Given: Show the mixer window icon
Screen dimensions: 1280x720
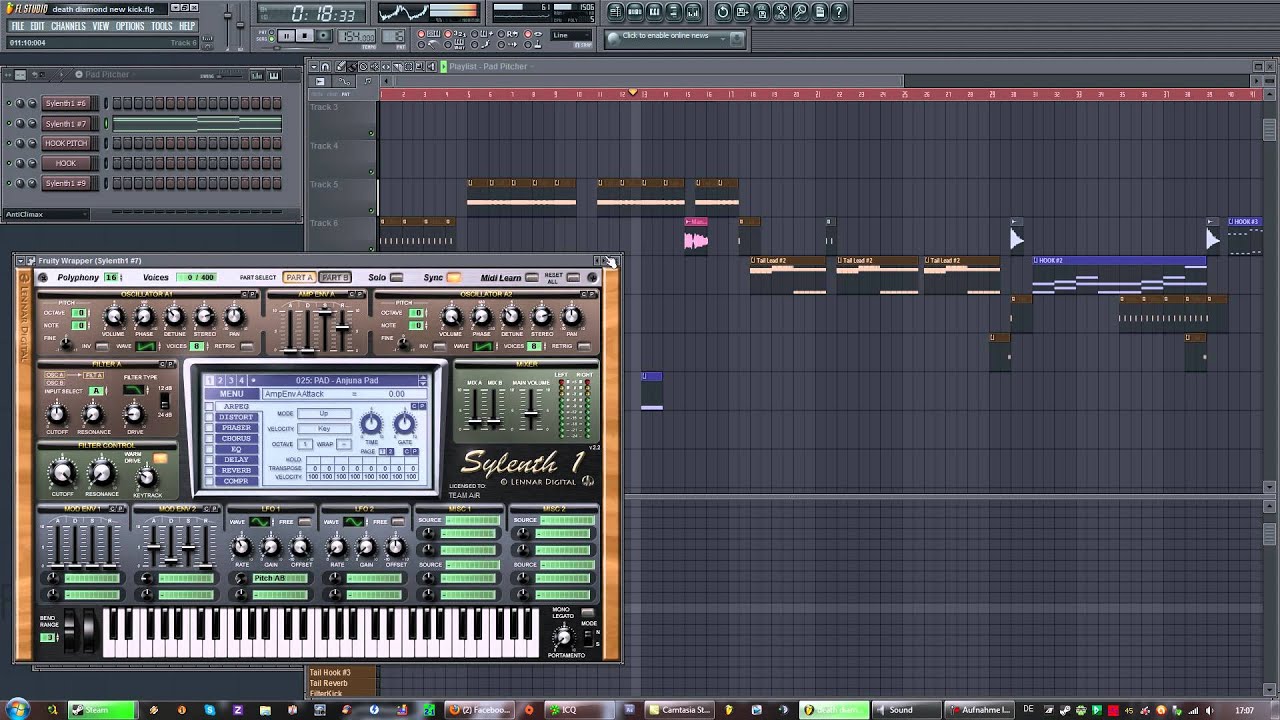Looking at the screenshot, I should pyautogui.click(x=693, y=12).
